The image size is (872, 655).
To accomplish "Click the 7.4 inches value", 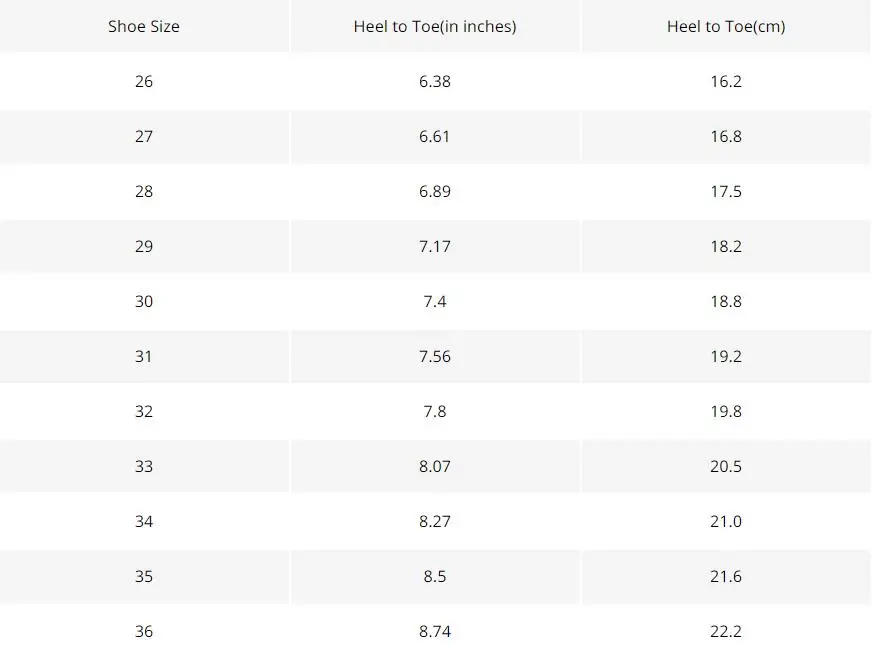I will point(435,301).
